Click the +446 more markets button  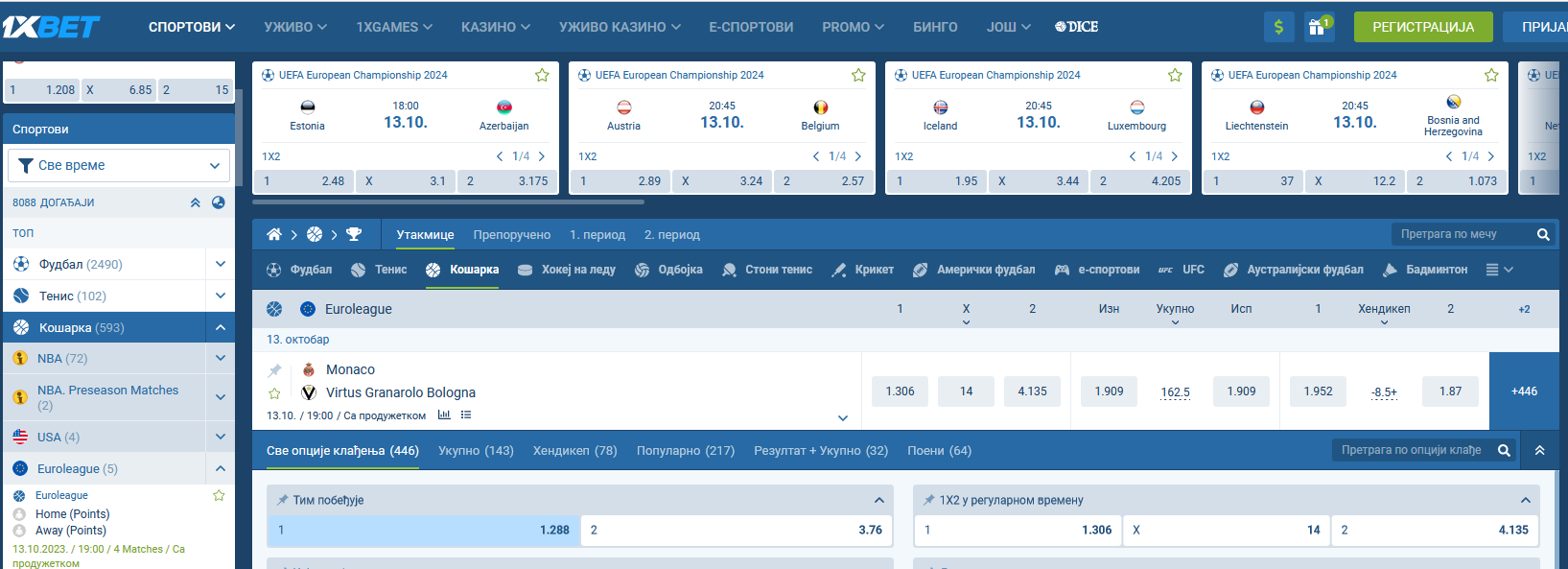(1524, 391)
